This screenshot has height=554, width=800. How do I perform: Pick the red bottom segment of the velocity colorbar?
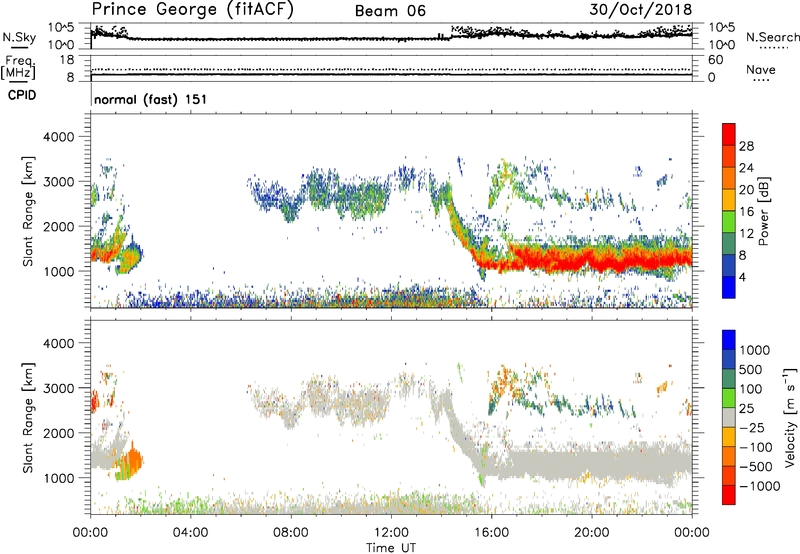coord(729,494)
